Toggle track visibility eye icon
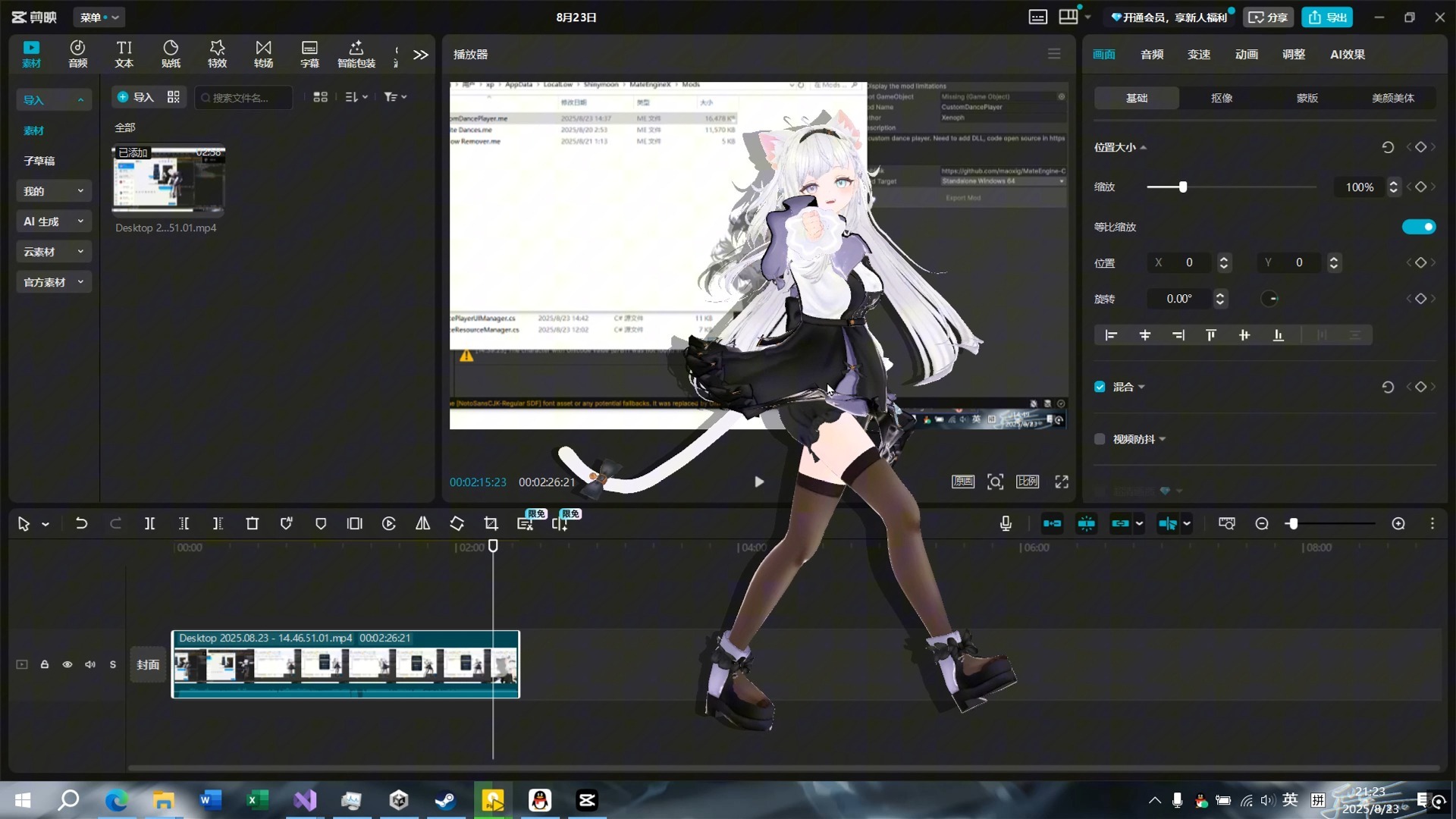 click(x=67, y=664)
